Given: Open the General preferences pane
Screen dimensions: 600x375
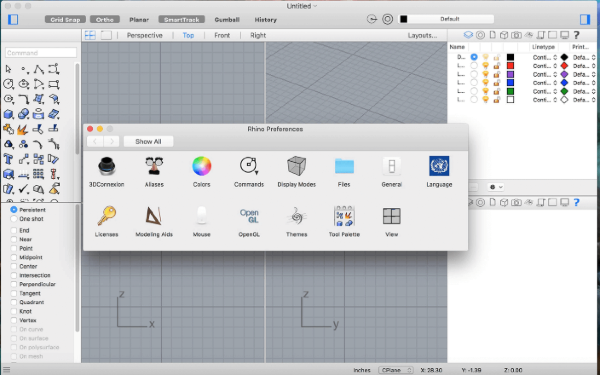Looking at the screenshot, I should click(x=391, y=172).
